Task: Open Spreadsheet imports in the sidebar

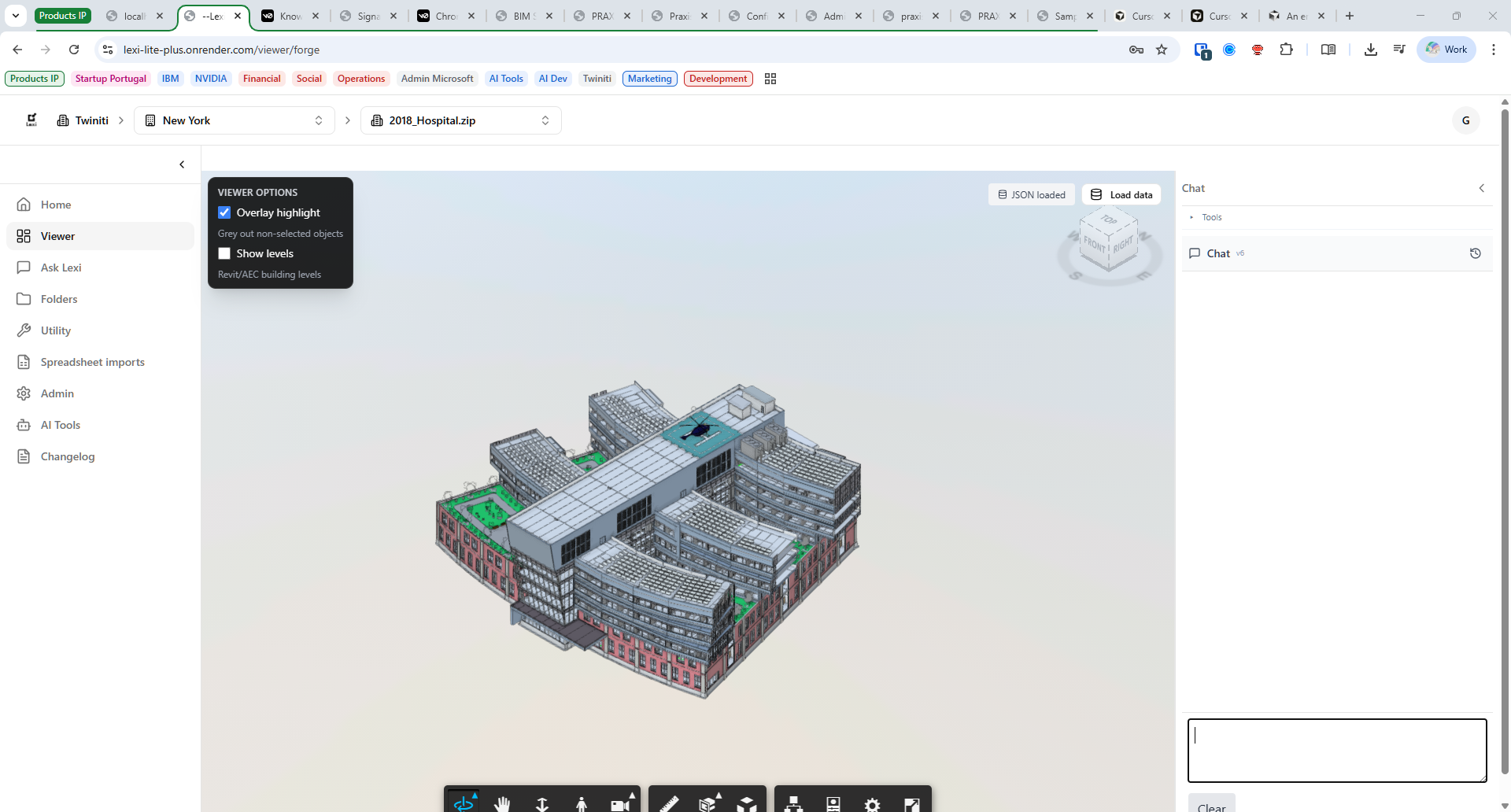Action: point(92,362)
